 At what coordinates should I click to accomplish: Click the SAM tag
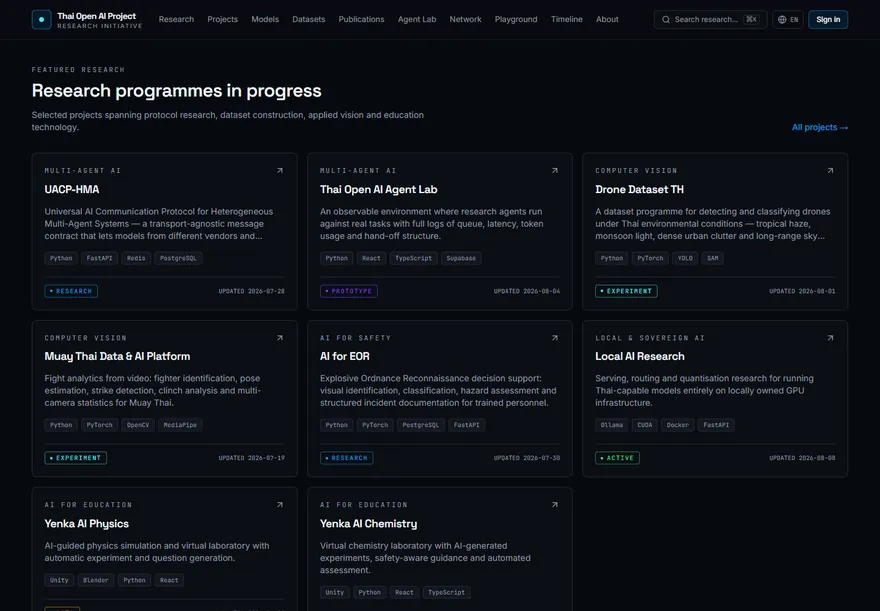(713, 258)
